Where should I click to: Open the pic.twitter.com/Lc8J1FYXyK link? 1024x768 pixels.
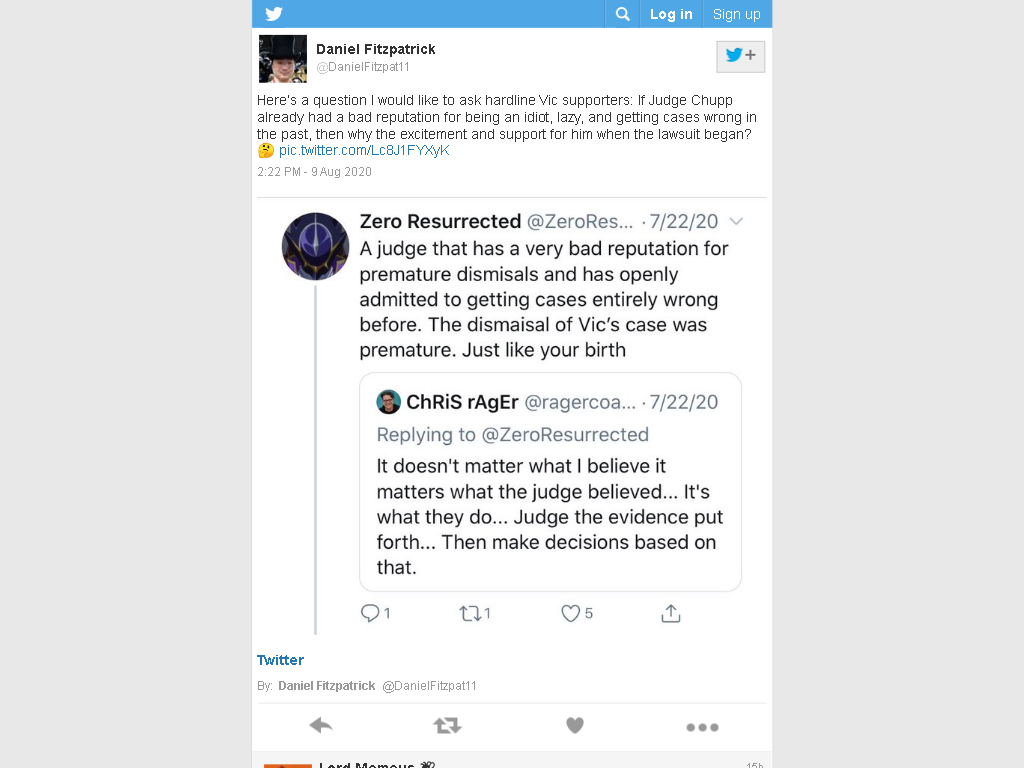[x=364, y=150]
